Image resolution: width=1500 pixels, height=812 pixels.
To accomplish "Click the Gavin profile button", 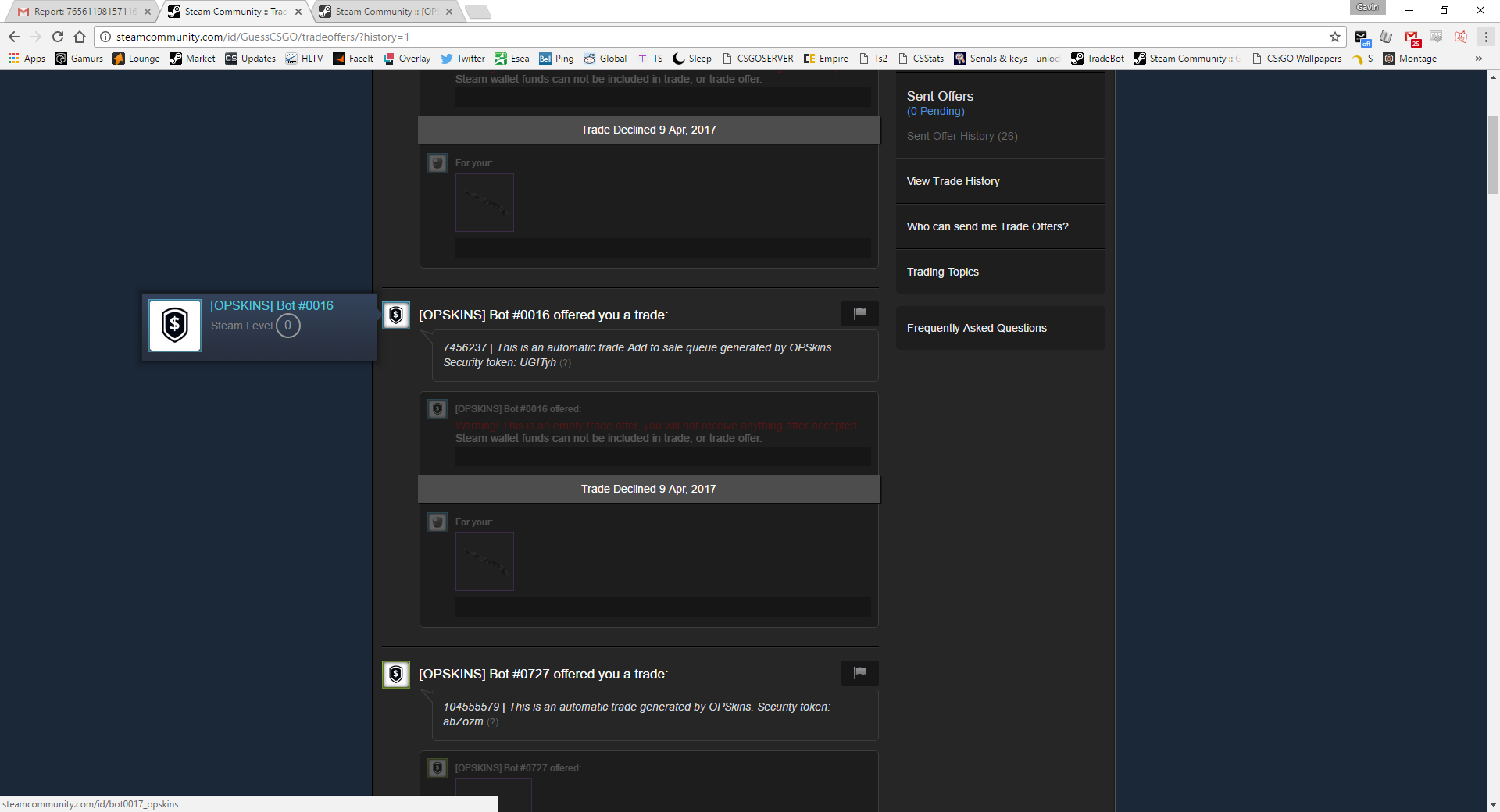I will (1367, 7).
